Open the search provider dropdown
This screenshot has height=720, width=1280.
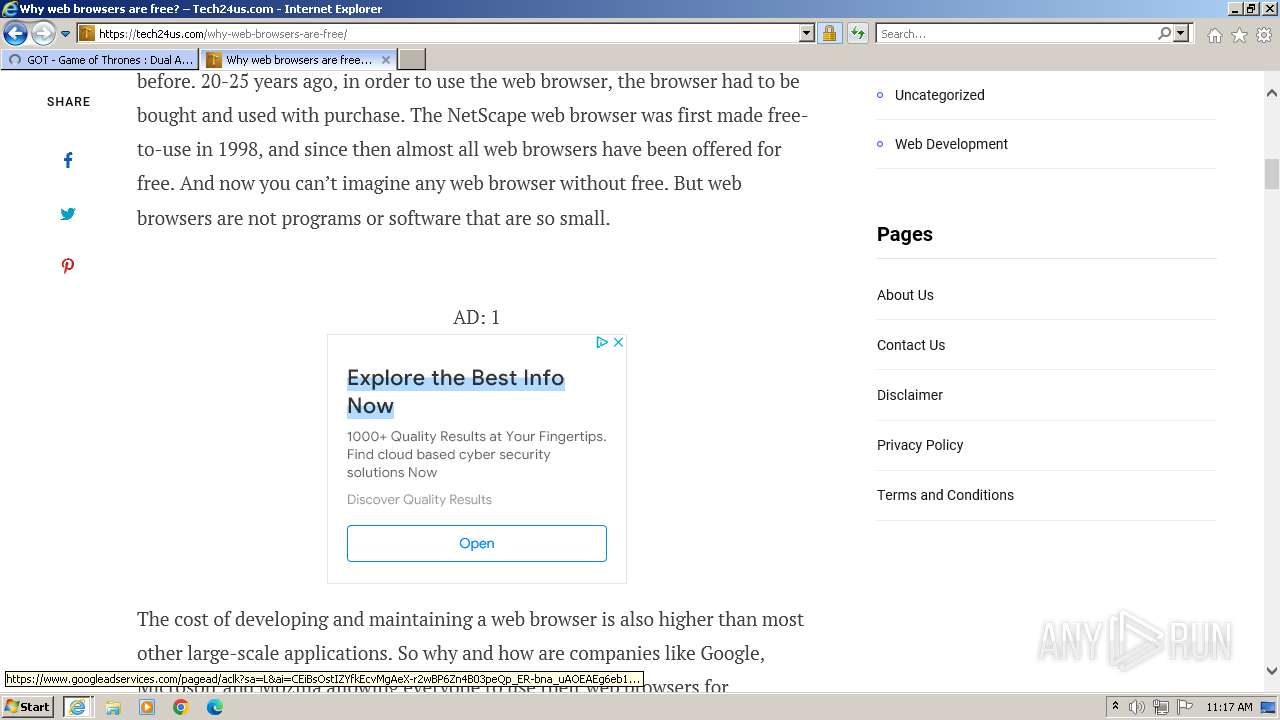pyautogui.click(x=1181, y=33)
